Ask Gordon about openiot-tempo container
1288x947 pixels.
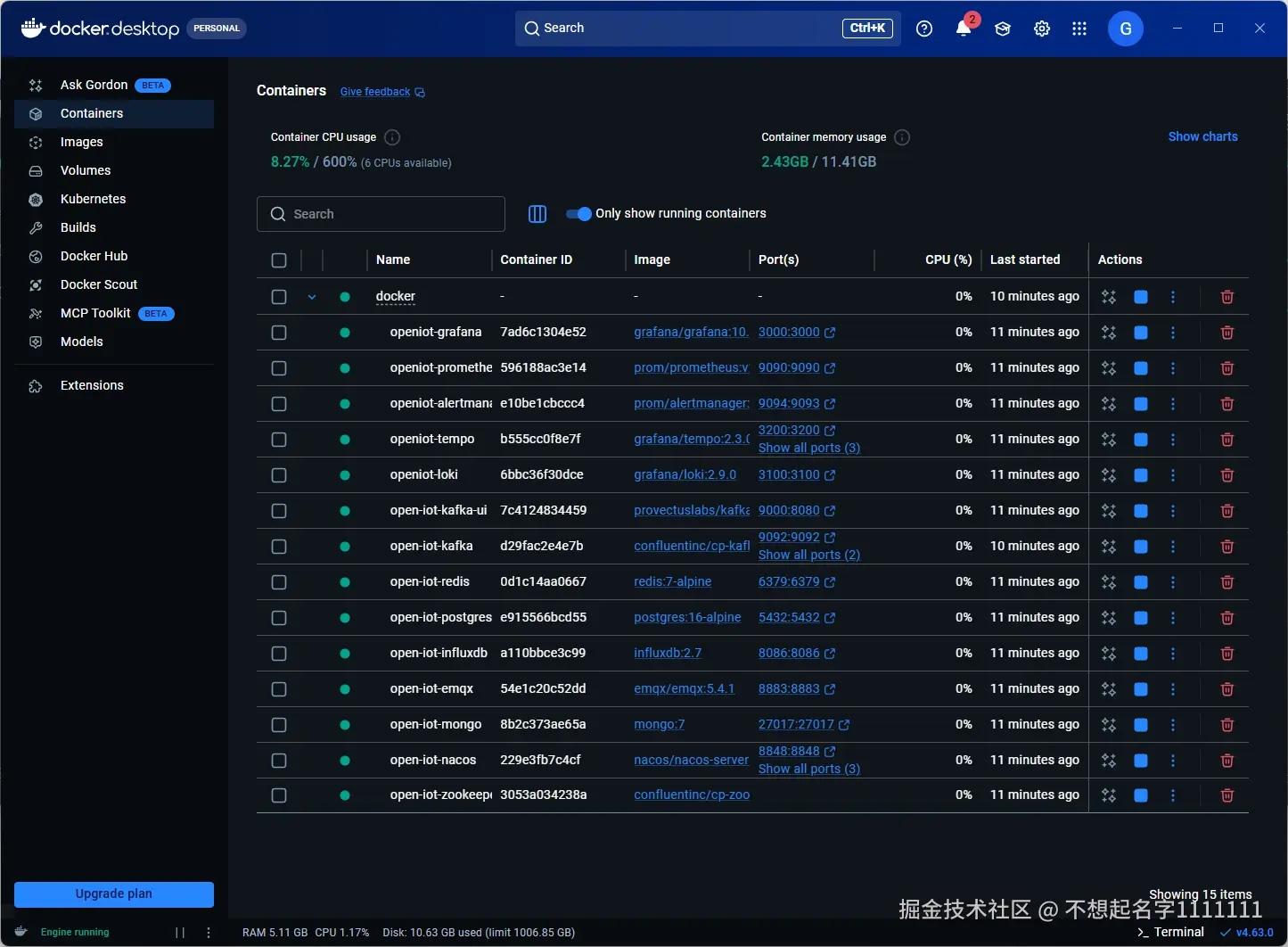[x=1109, y=440]
